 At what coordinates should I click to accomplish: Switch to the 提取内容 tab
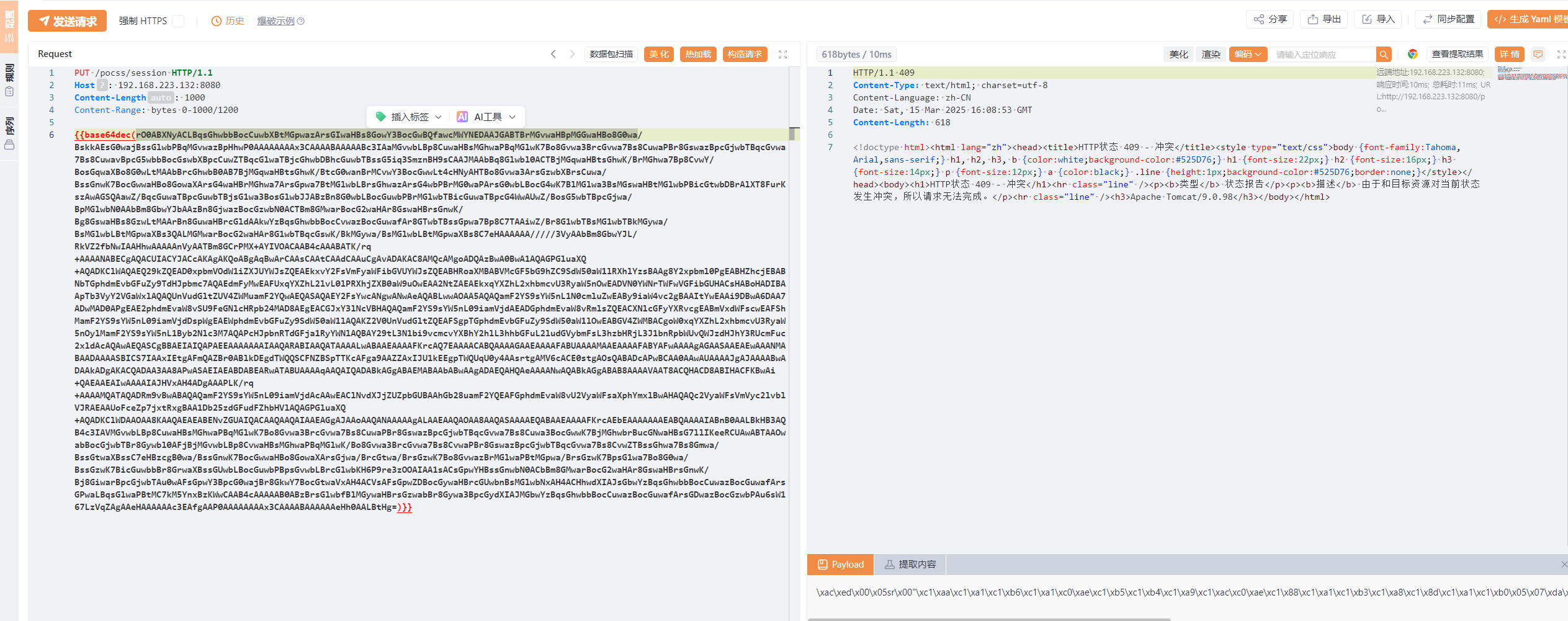(910, 565)
